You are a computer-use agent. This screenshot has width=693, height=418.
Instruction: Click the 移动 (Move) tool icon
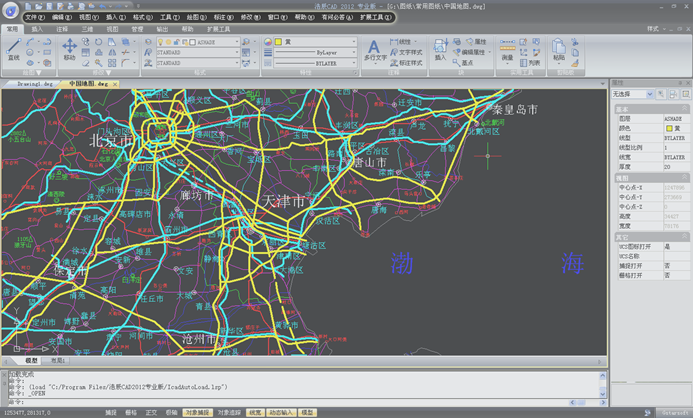[69, 48]
